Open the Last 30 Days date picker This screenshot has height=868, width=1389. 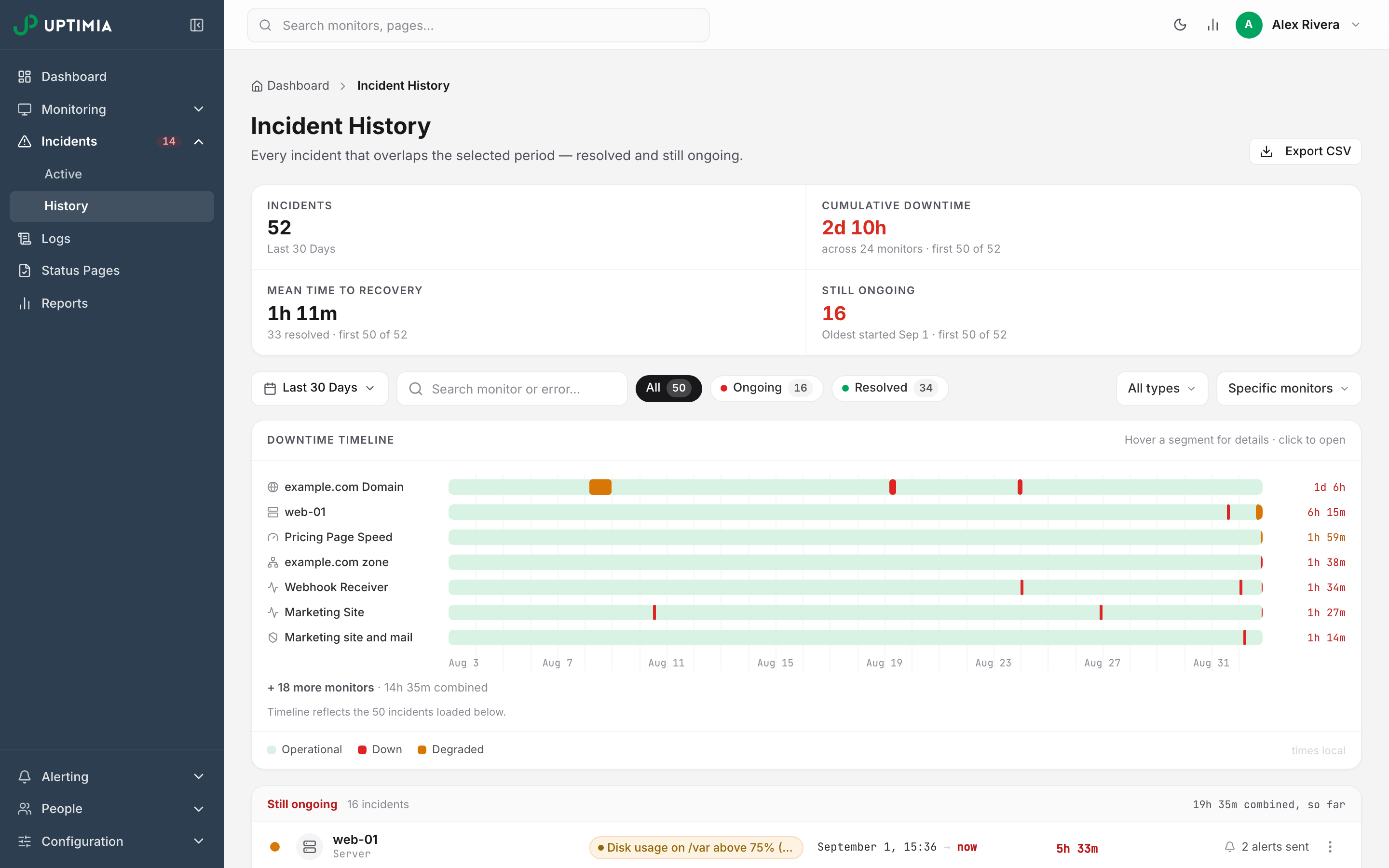tap(320, 389)
